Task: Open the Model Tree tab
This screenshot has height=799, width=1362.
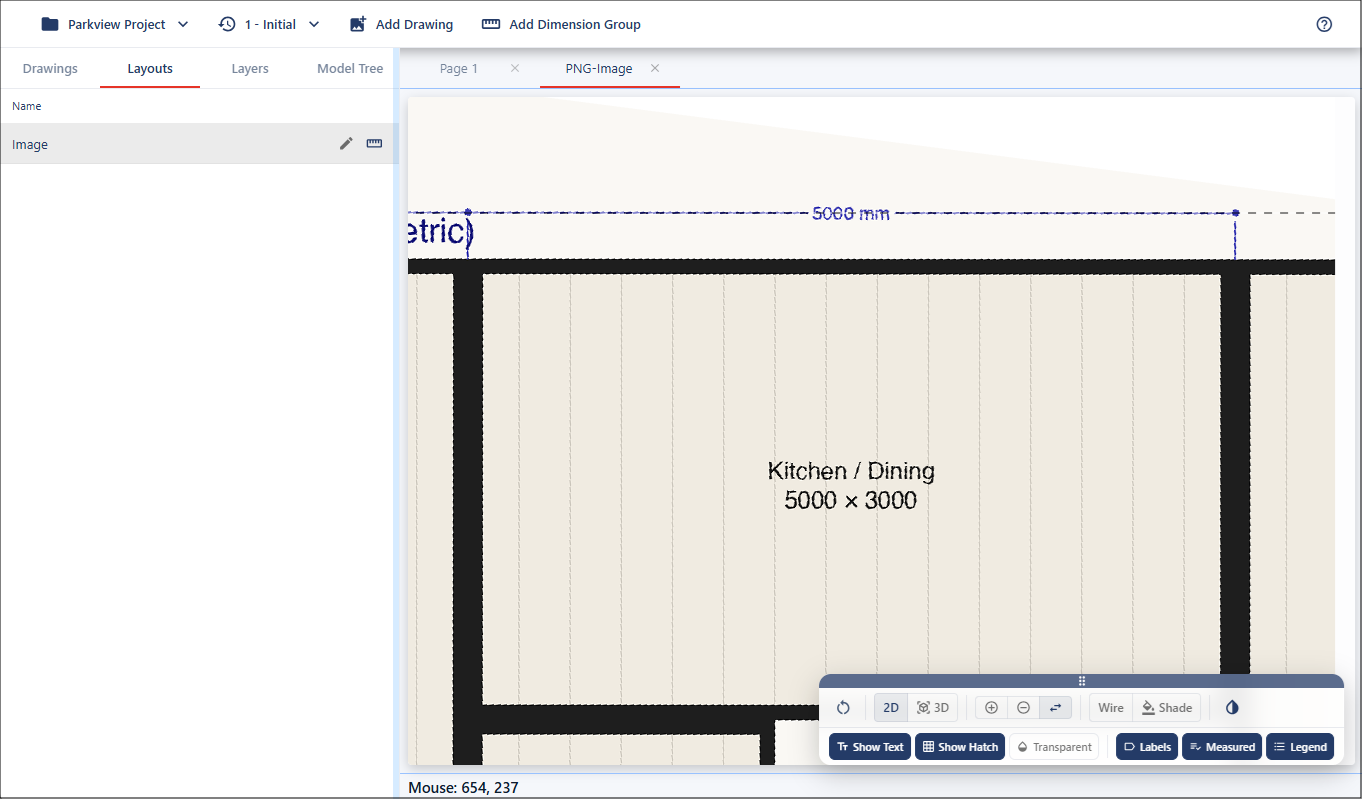Action: click(x=350, y=69)
